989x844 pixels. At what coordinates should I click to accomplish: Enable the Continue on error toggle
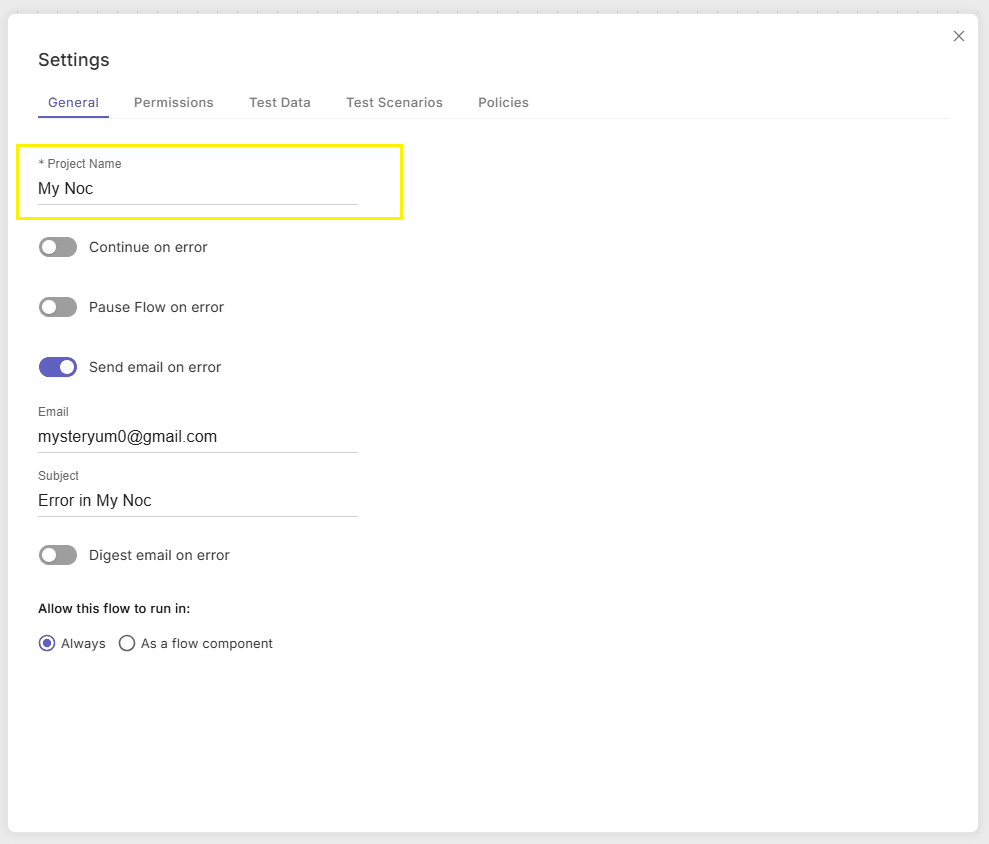(x=58, y=247)
